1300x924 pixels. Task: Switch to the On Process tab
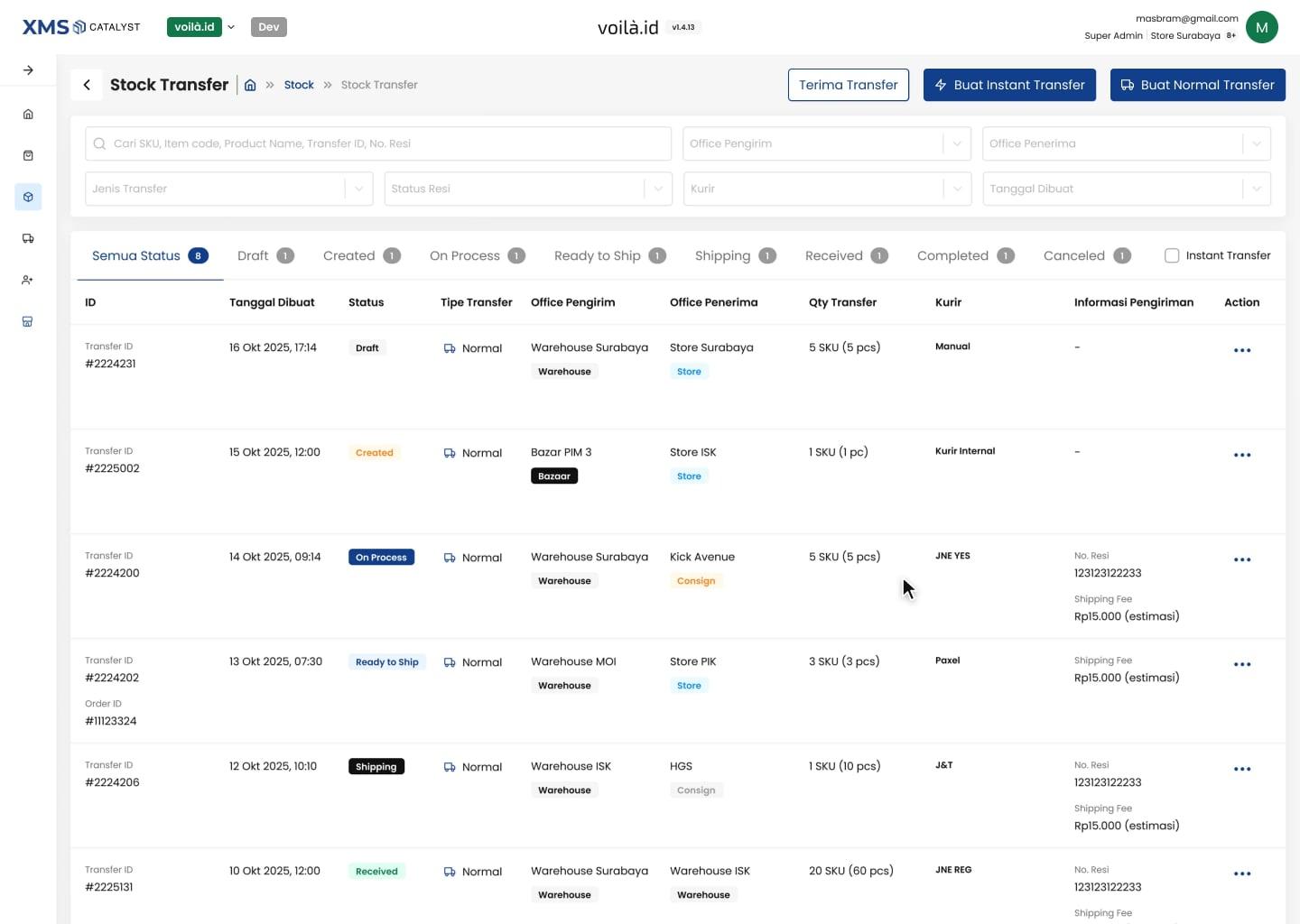coord(477,255)
